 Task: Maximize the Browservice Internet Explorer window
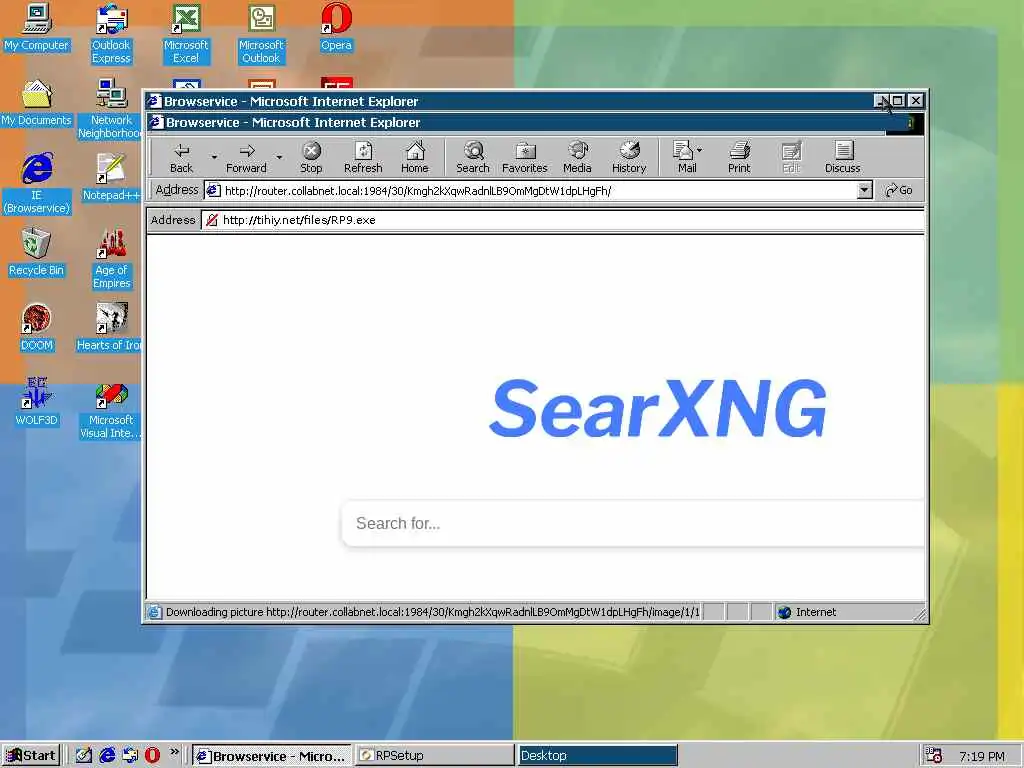point(898,101)
